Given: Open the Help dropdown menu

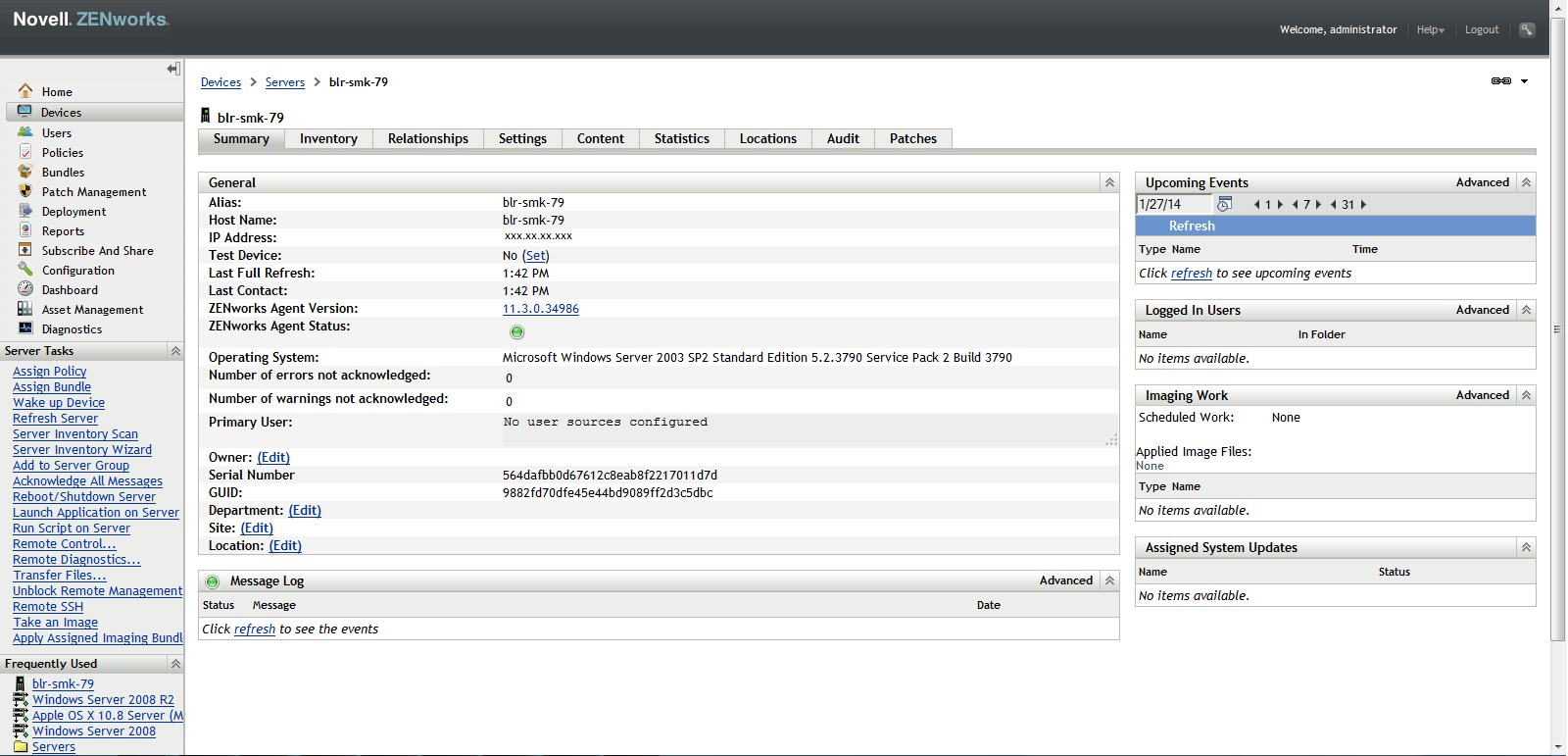Looking at the screenshot, I should pyautogui.click(x=1431, y=29).
